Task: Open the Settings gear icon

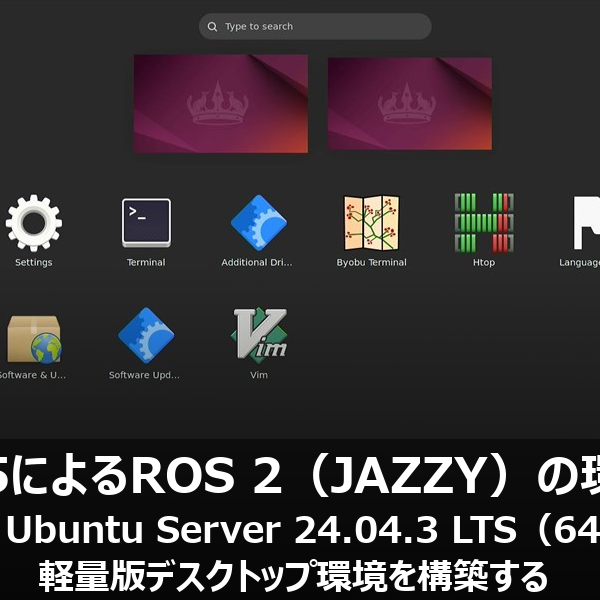Action: [34, 222]
